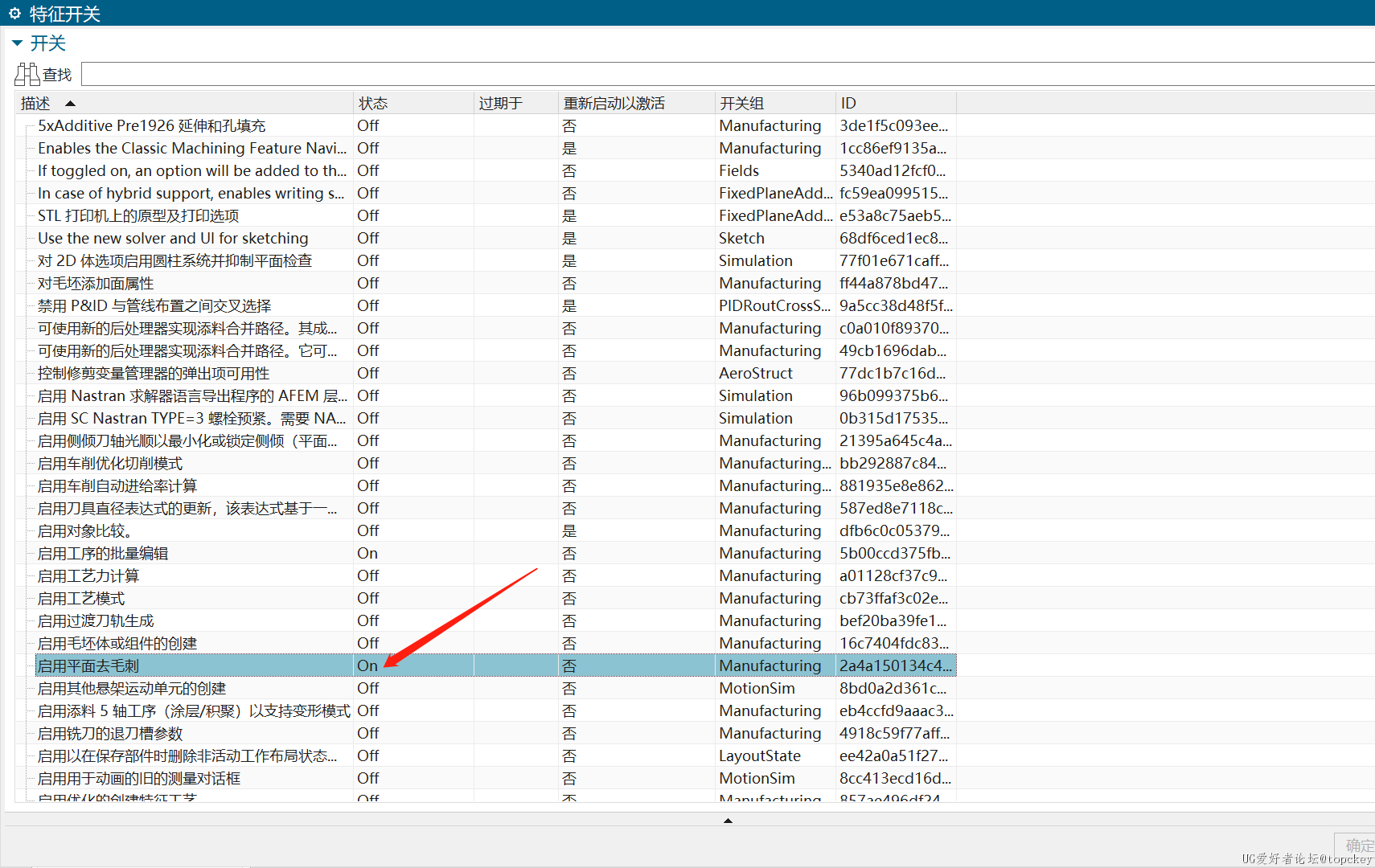Select highlighted row 启用平面去毛刺
The height and width of the screenshot is (868, 1375).
(x=496, y=665)
